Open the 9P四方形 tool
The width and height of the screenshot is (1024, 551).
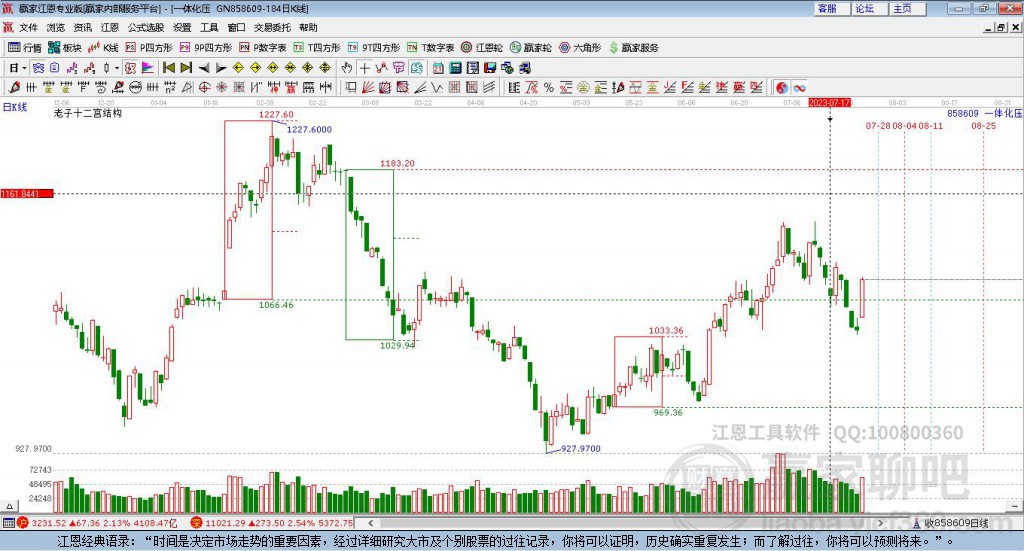[206, 48]
